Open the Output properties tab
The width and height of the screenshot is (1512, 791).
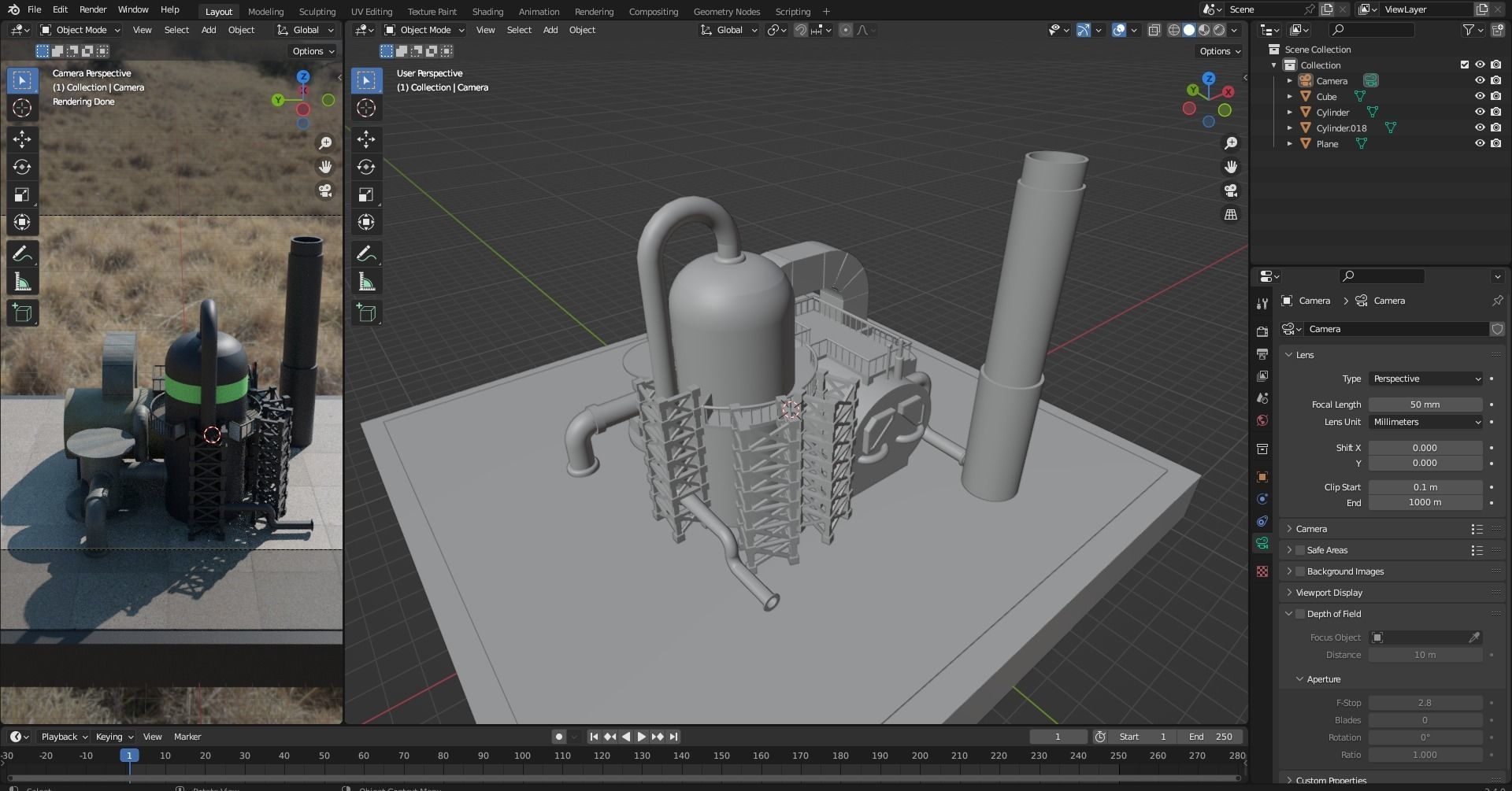(x=1262, y=353)
